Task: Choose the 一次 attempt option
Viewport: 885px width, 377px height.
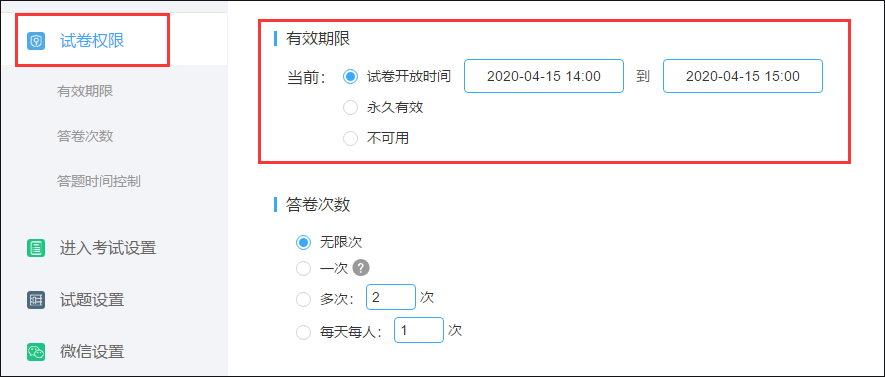Action: coord(304,269)
